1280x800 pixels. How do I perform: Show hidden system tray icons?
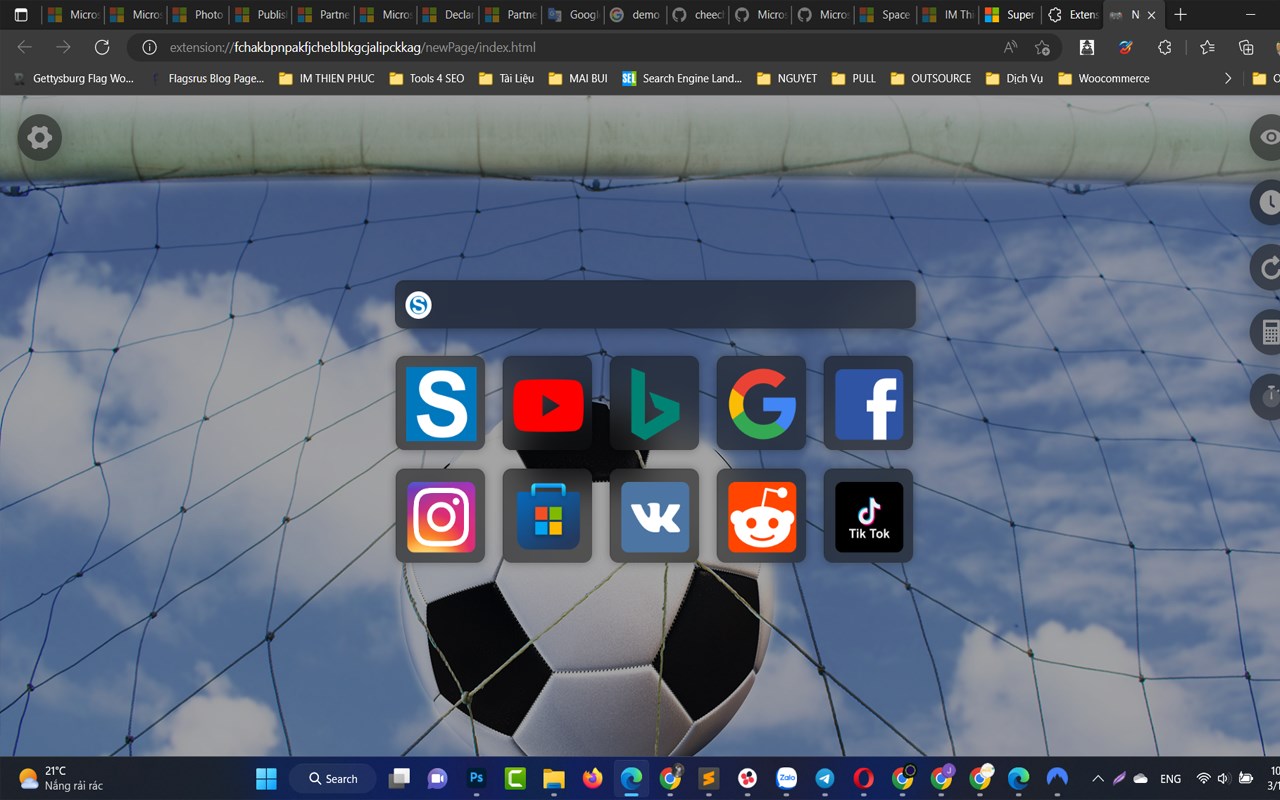pos(1098,778)
